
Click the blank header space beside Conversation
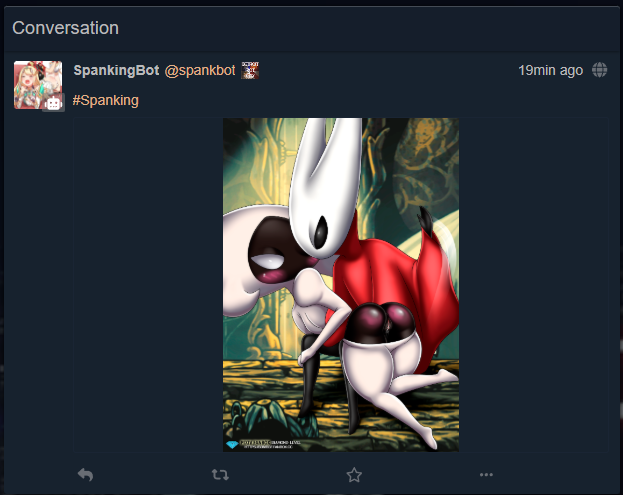(366, 28)
